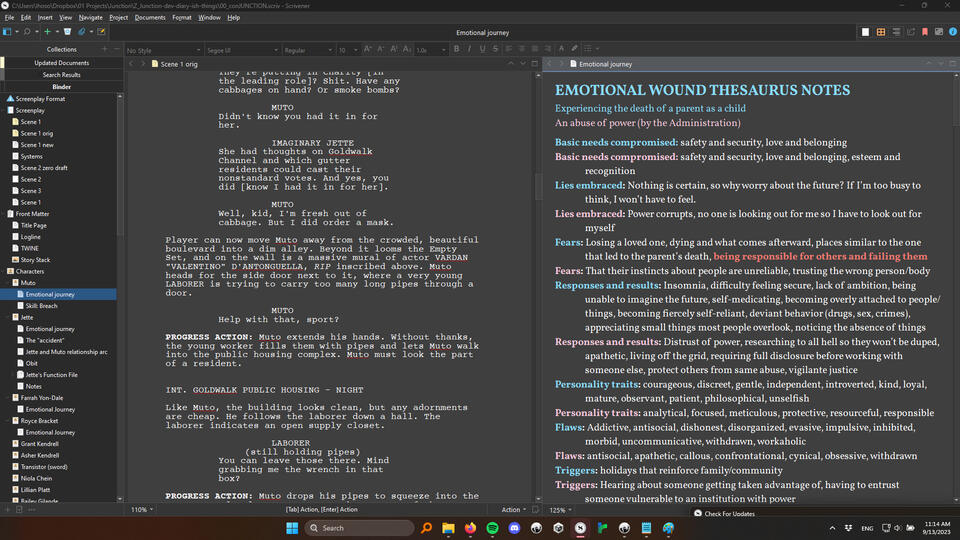This screenshot has width=960, height=540.
Task: Open the Windows Start menu
Action: coord(292,528)
